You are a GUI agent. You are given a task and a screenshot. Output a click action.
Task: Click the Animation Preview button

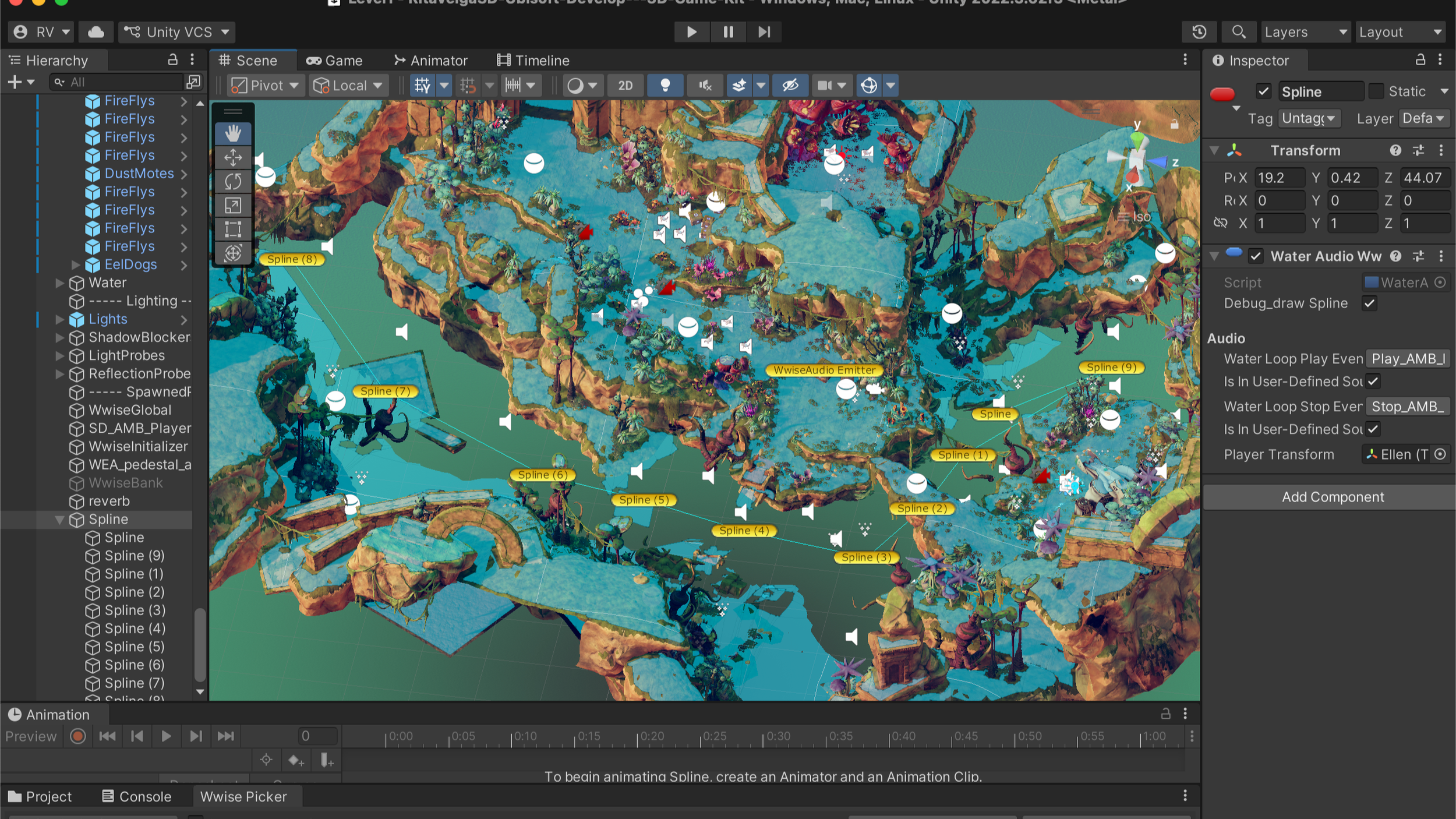tap(31, 736)
